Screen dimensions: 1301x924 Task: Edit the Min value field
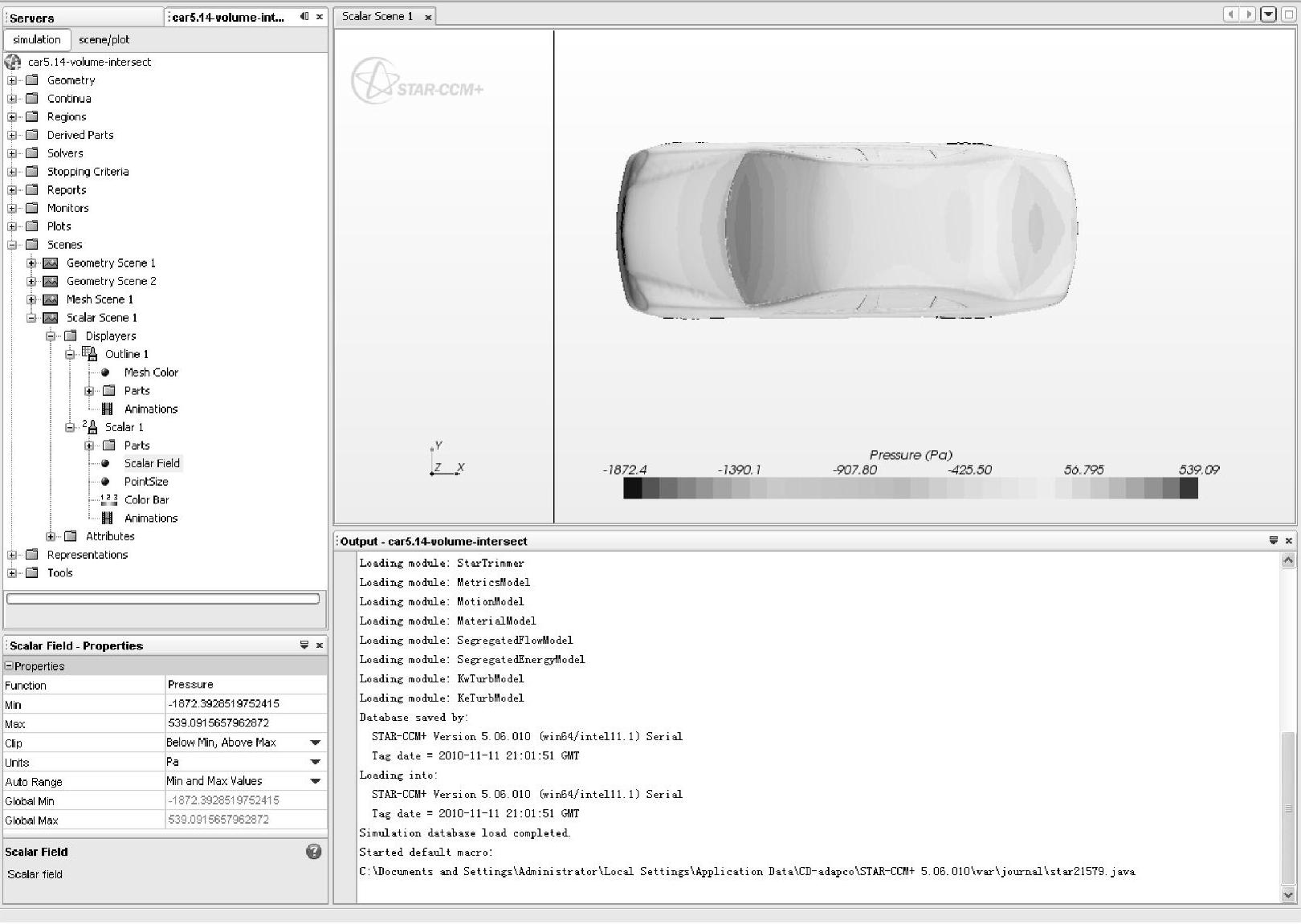(246, 704)
